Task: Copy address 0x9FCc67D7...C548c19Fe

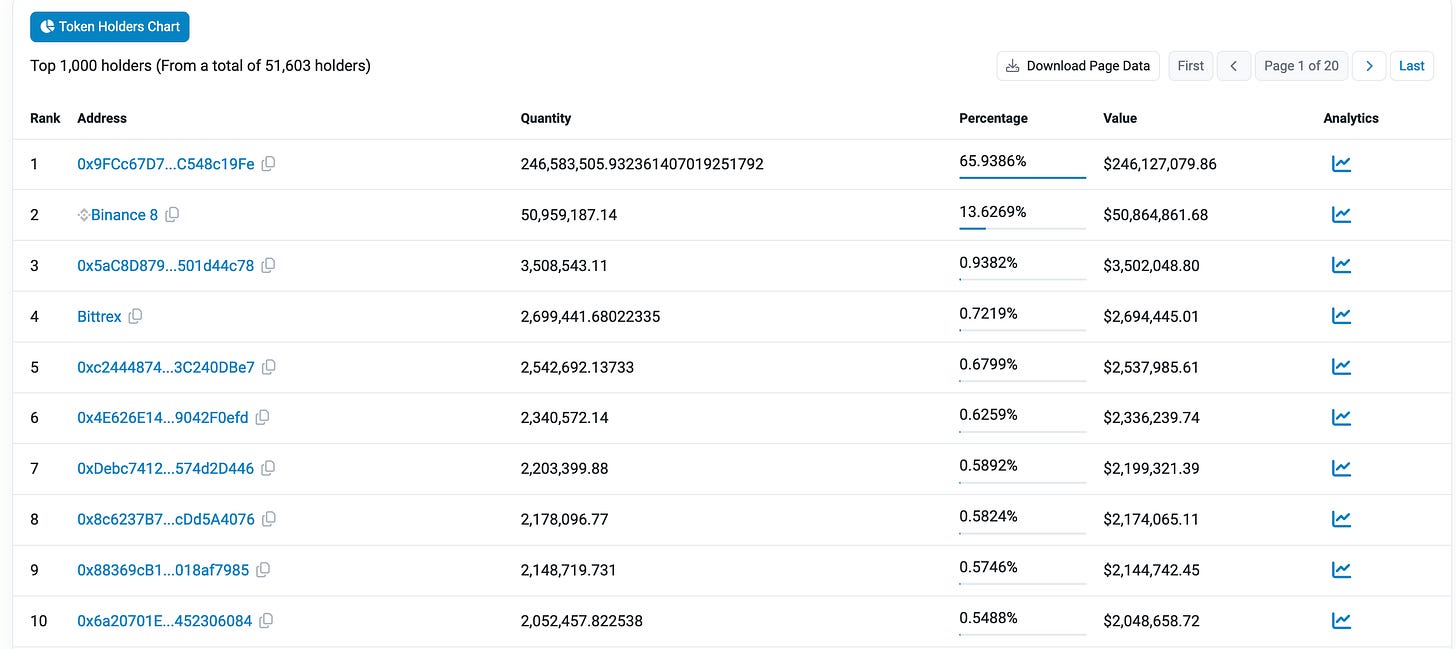Action: click(268, 164)
